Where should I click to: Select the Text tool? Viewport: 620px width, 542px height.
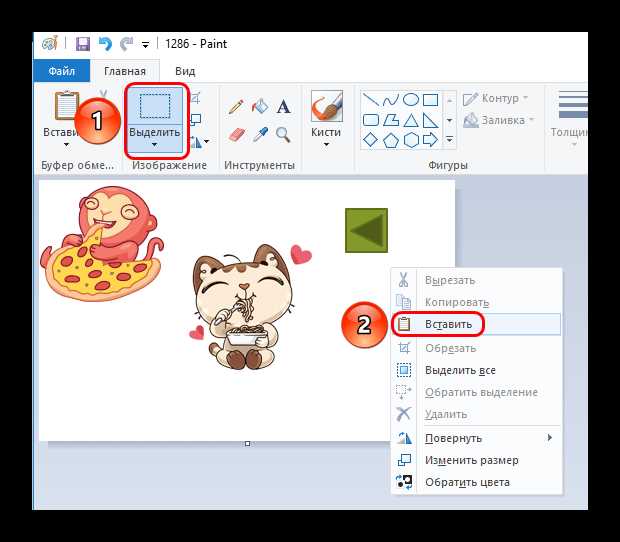click(284, 107)
